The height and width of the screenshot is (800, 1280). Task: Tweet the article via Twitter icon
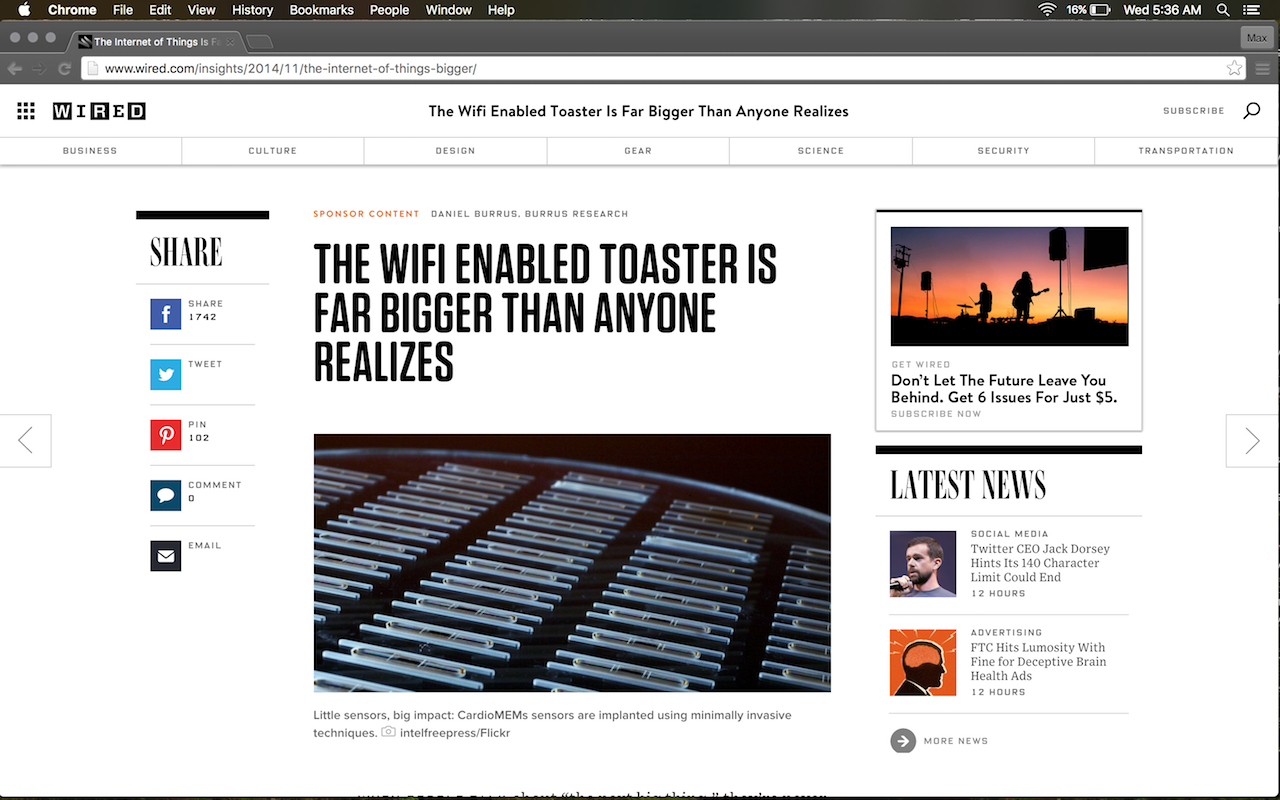pos(166,375)
